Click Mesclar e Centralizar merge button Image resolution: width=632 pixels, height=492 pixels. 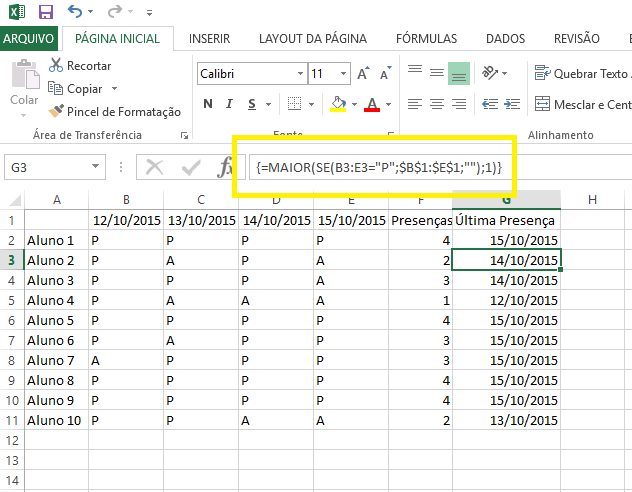pyautogui.click(x=582, y=104)
